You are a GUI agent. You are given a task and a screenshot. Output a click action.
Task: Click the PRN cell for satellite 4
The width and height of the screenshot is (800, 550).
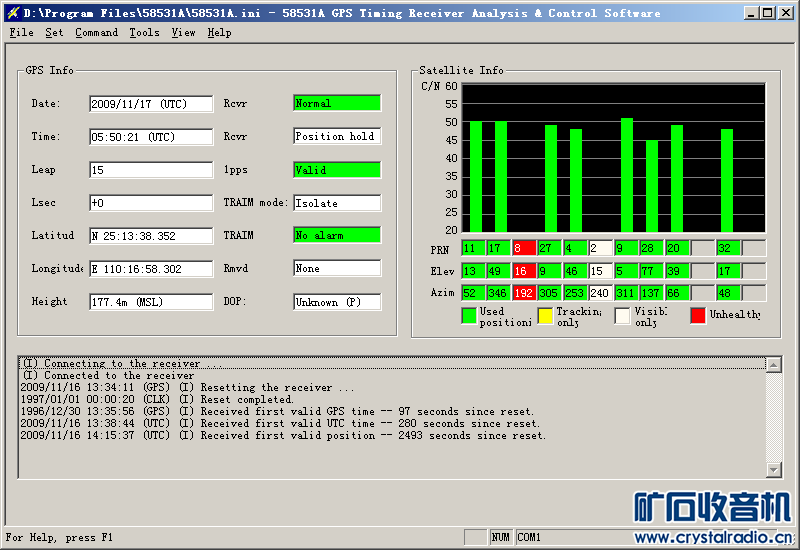point(575,248)
